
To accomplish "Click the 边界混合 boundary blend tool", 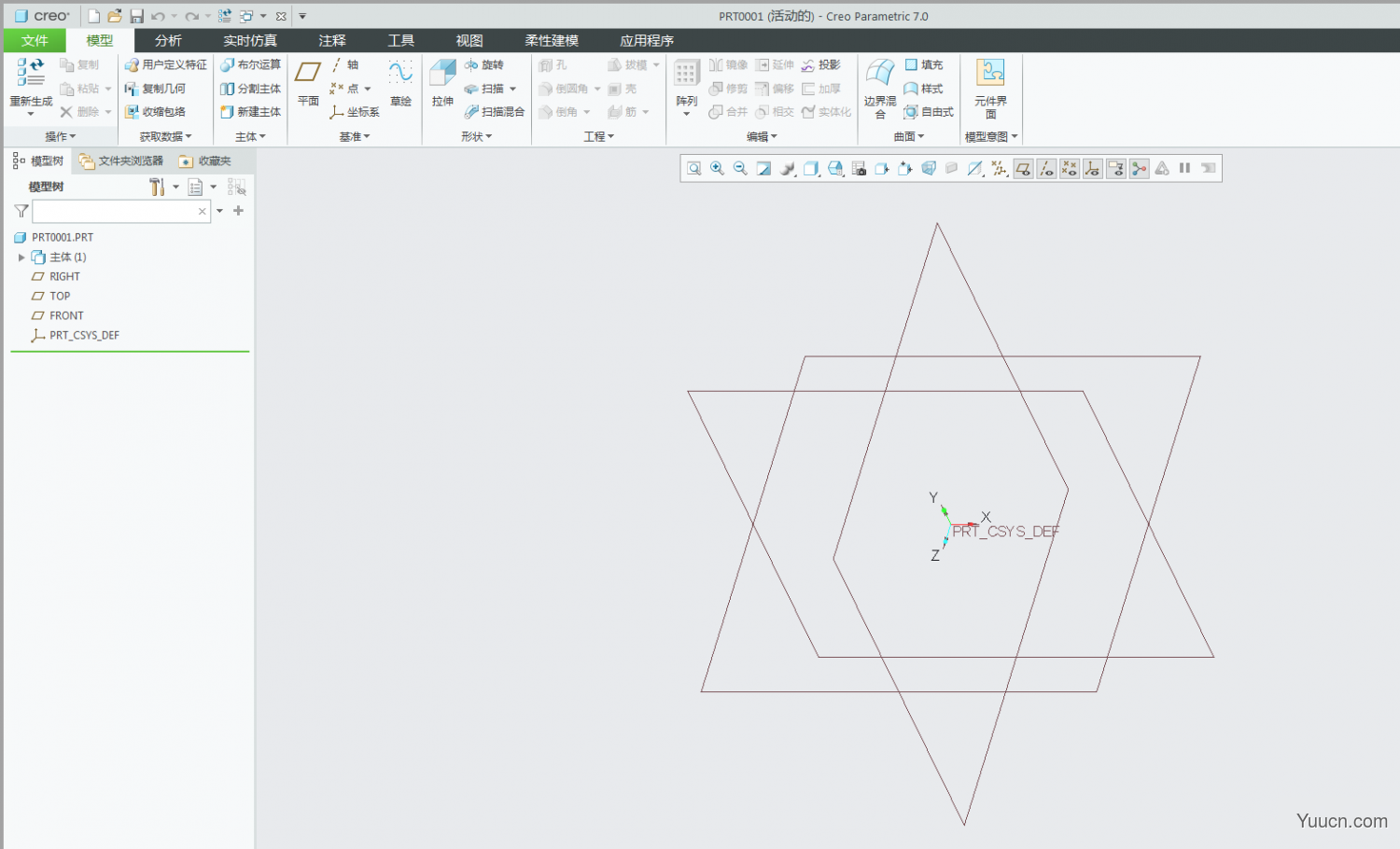I will tap(880, 89).
